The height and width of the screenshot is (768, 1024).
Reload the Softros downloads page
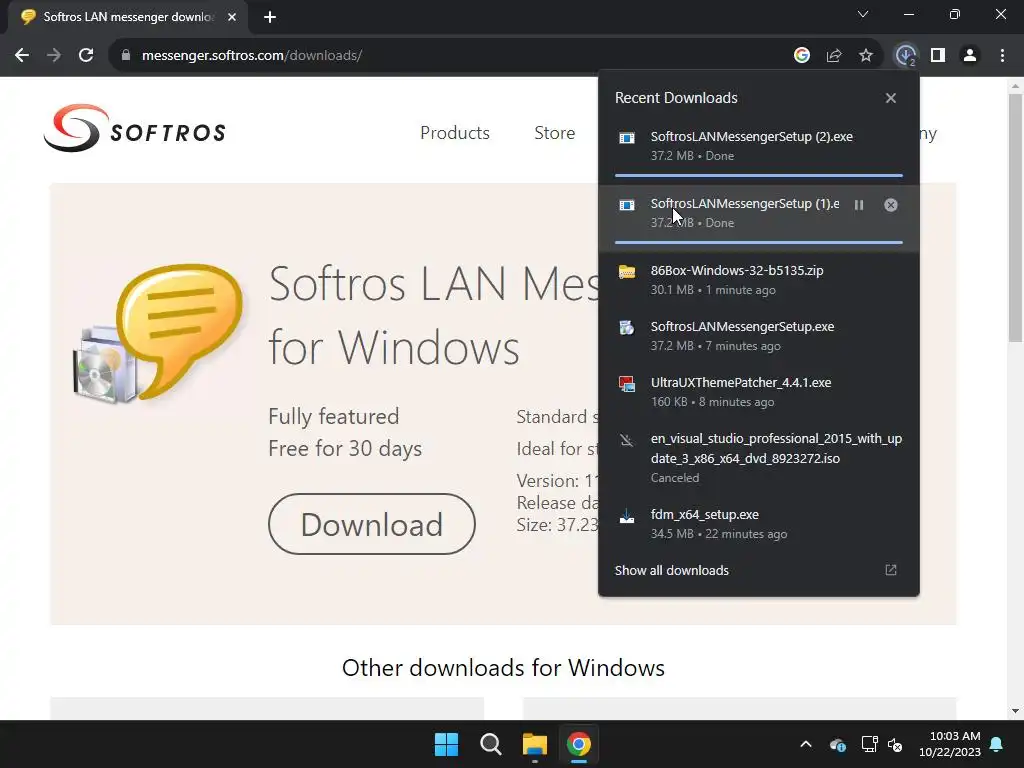(x=86, y=56)
